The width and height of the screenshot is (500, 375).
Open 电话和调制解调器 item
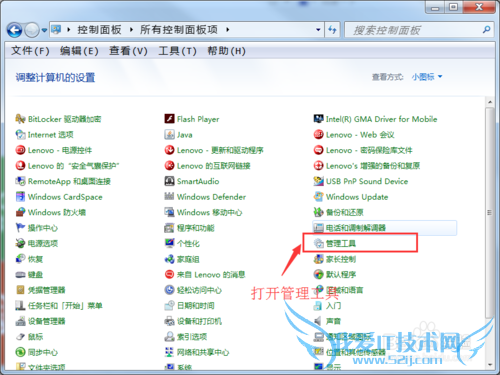click(x=385, y=228)
